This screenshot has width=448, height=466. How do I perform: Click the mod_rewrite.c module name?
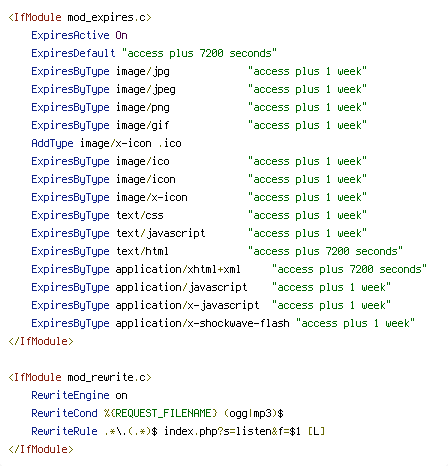click(x=107, y=377)
